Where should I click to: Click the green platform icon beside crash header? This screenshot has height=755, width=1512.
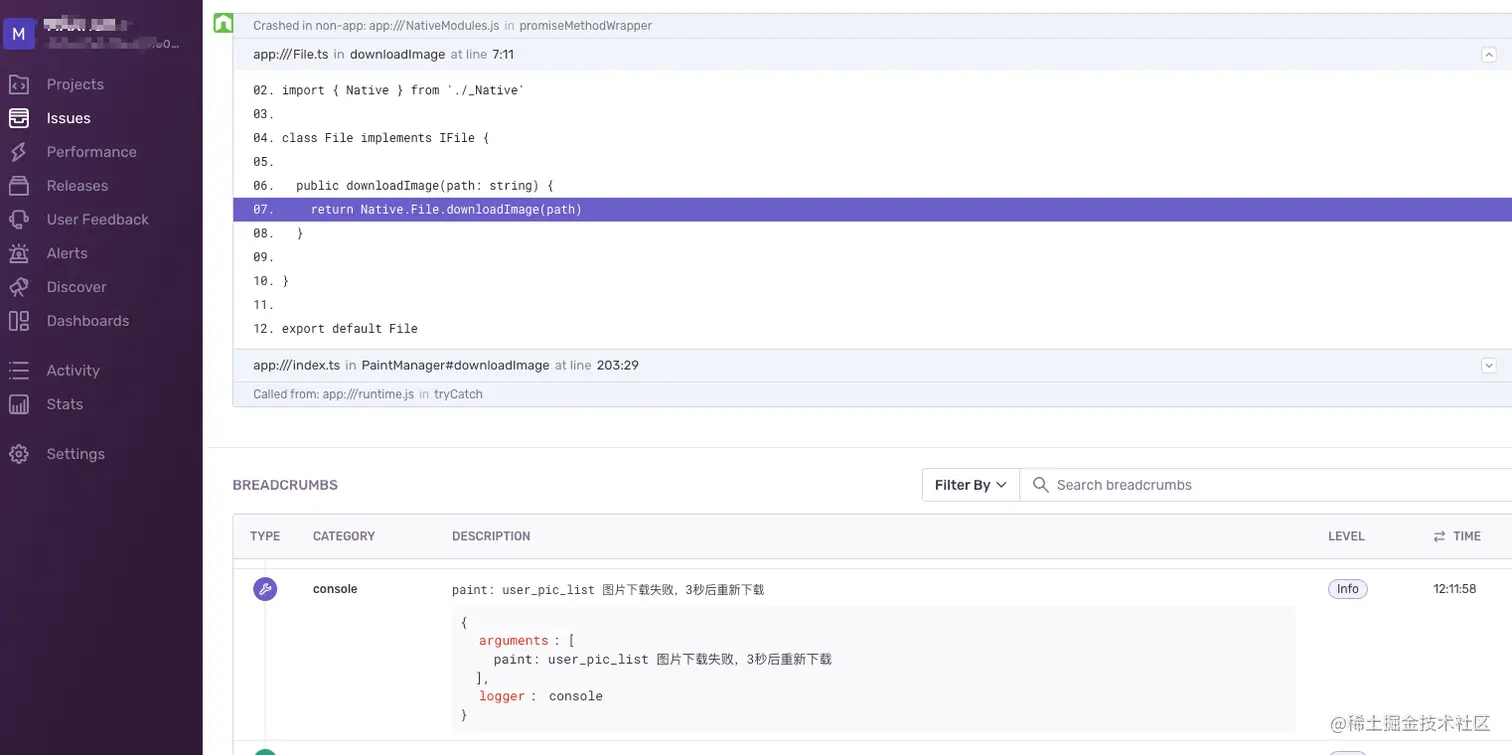tap(223, 23)
